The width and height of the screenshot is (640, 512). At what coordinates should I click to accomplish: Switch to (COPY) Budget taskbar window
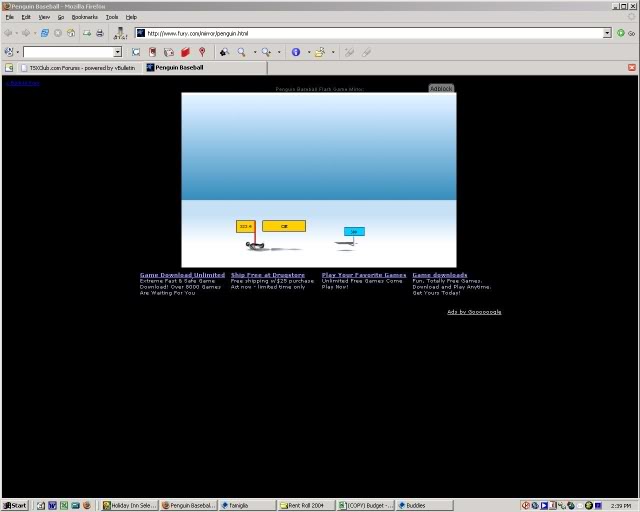[x=366, y=505]
